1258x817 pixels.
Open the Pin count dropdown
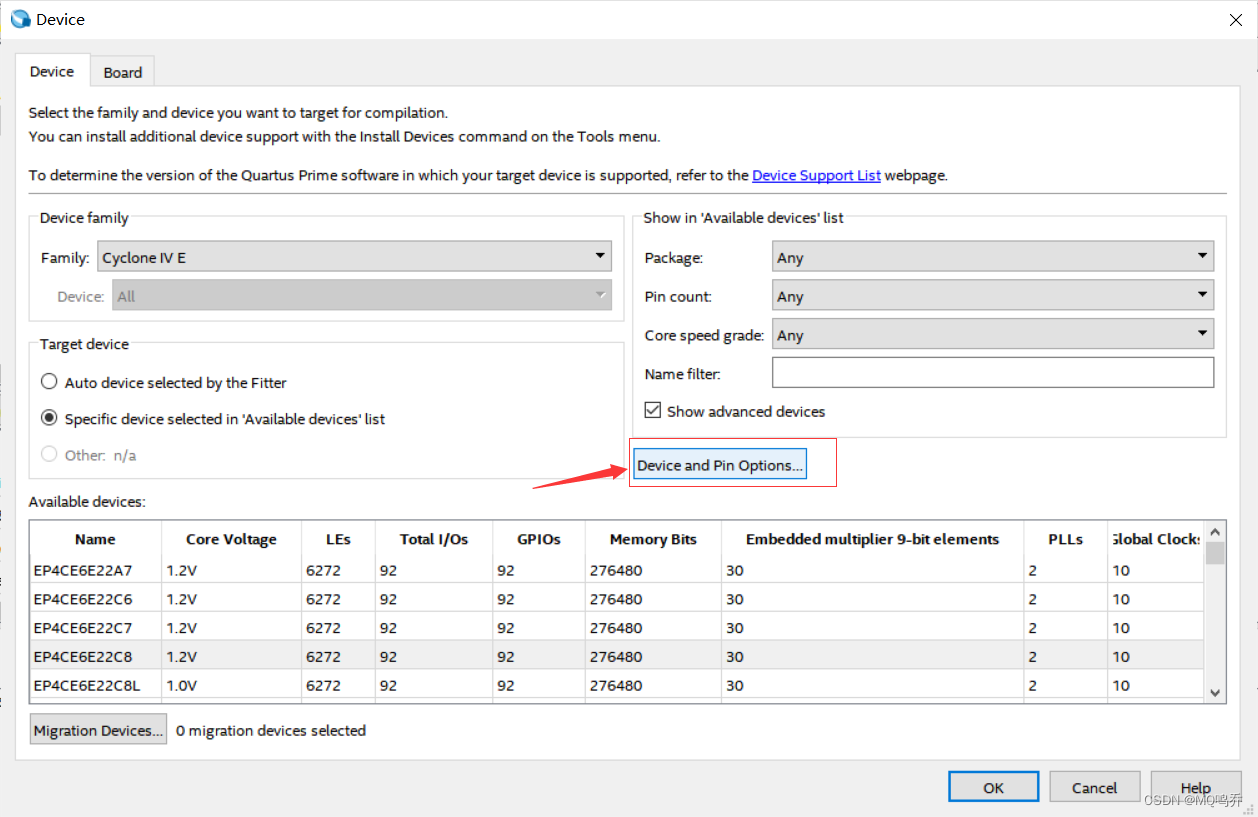[993, 296]
